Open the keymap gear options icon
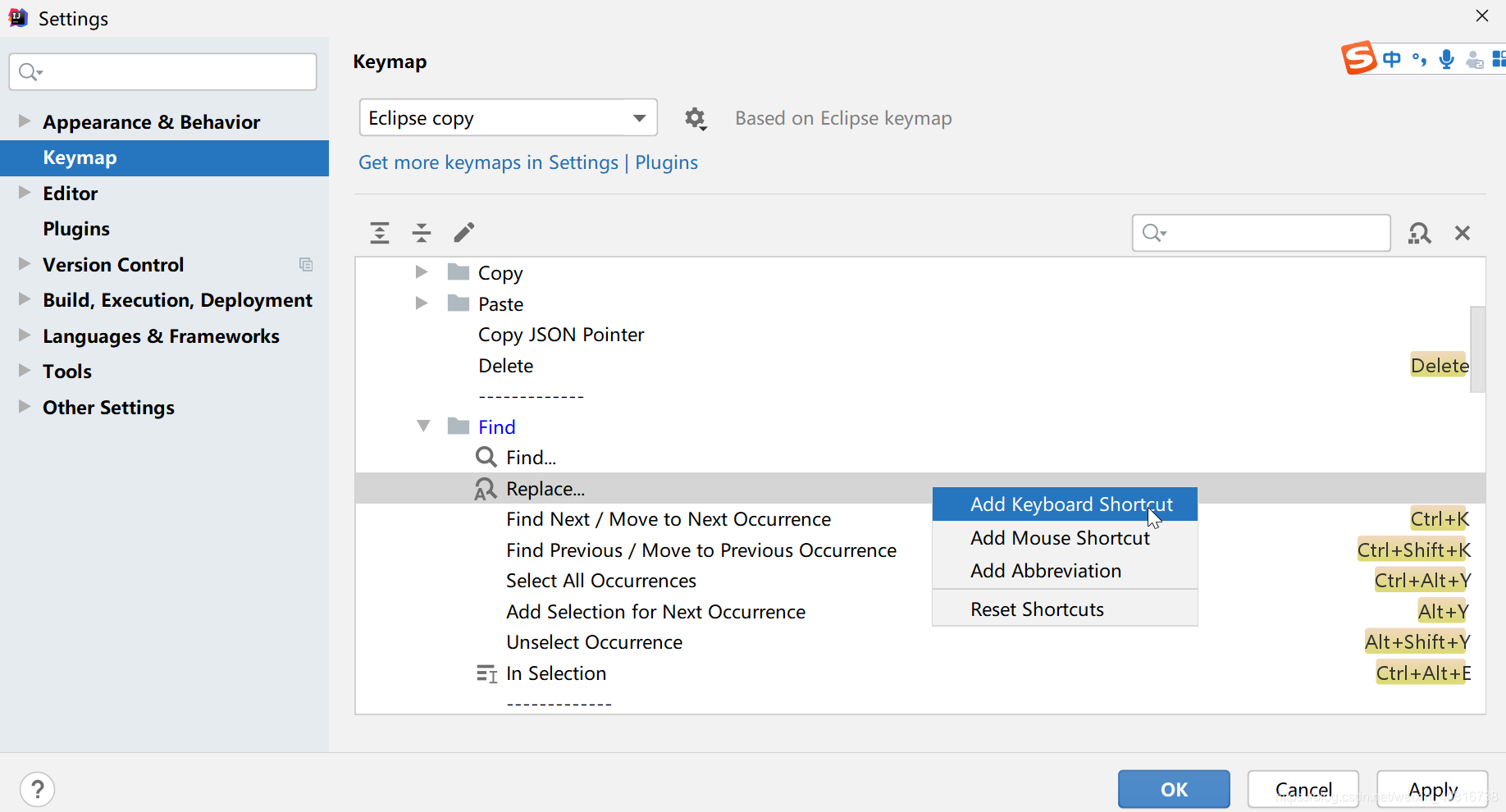The width and height of the screenshot is (1506, 812). click(x=696, y=119)
